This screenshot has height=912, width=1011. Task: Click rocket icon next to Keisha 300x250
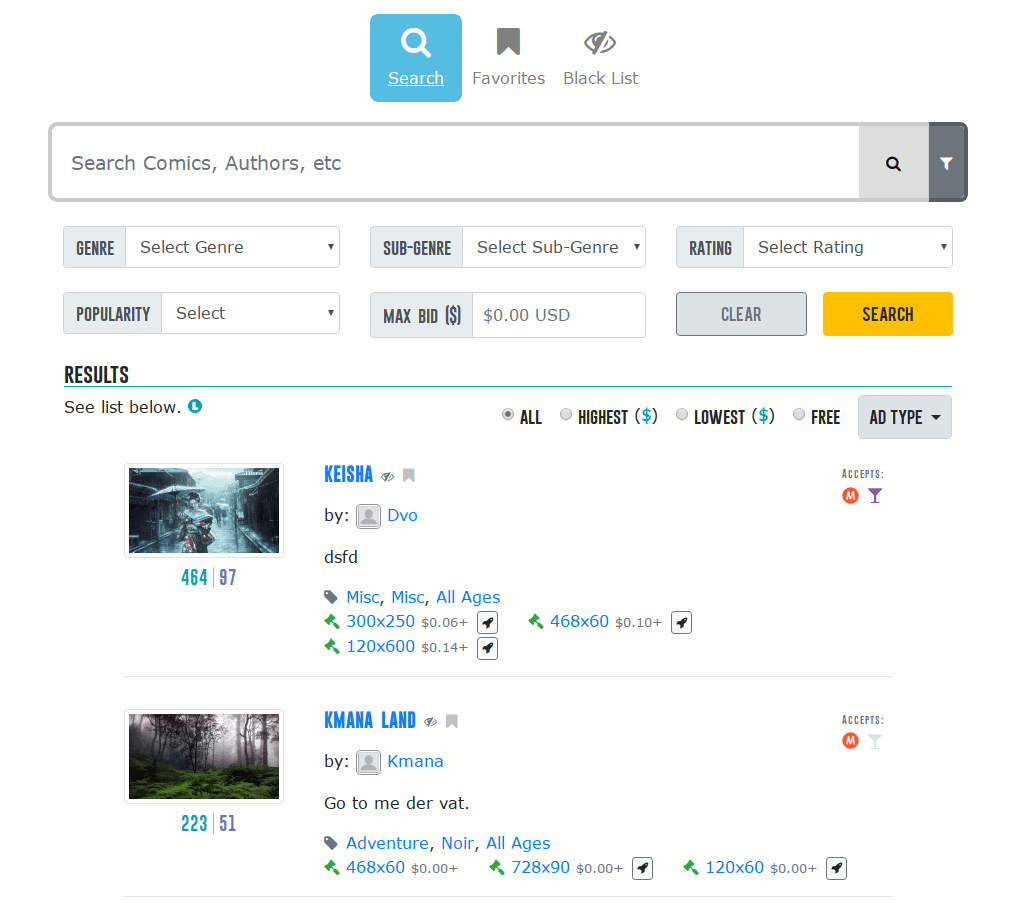(x=487, y=622)
